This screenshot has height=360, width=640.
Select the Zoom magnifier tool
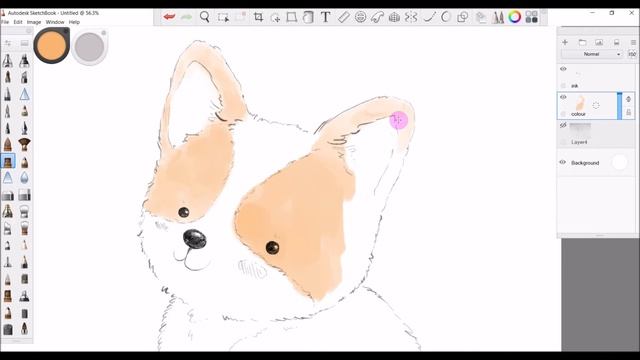pyautogui.click(x=204, y=17)
